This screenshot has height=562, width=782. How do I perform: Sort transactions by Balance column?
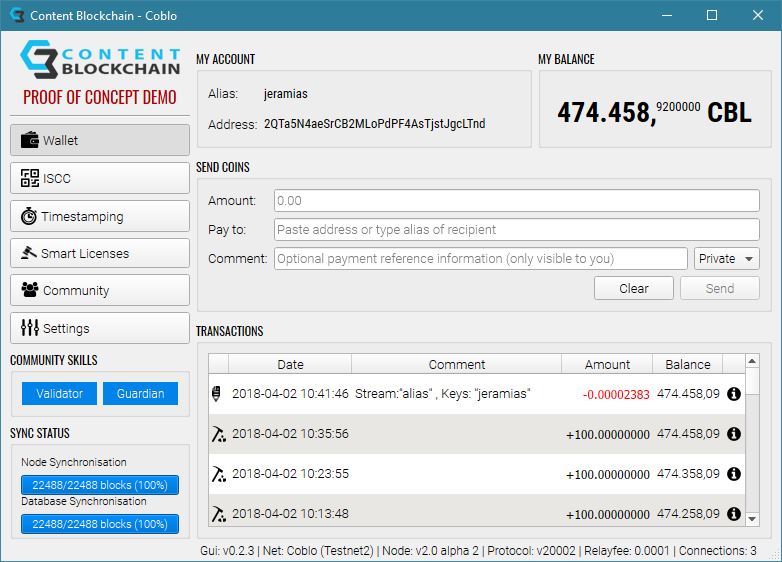tap(687, 364)
